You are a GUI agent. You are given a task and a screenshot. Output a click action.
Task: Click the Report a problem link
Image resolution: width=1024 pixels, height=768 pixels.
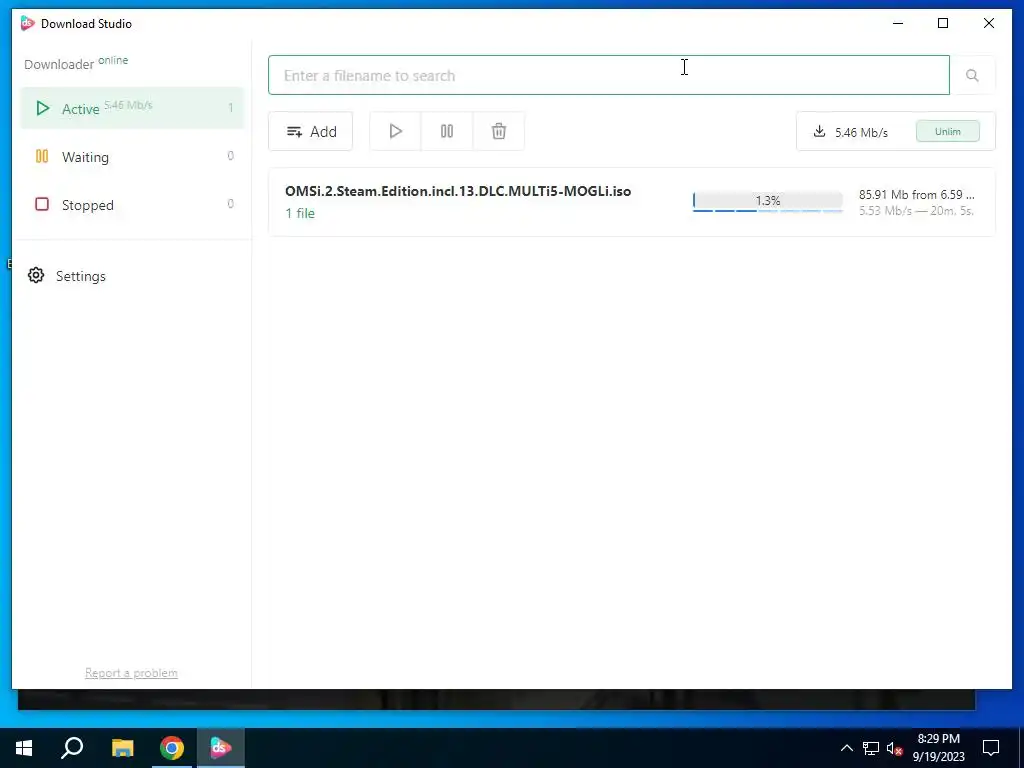(x=131, y=673)
